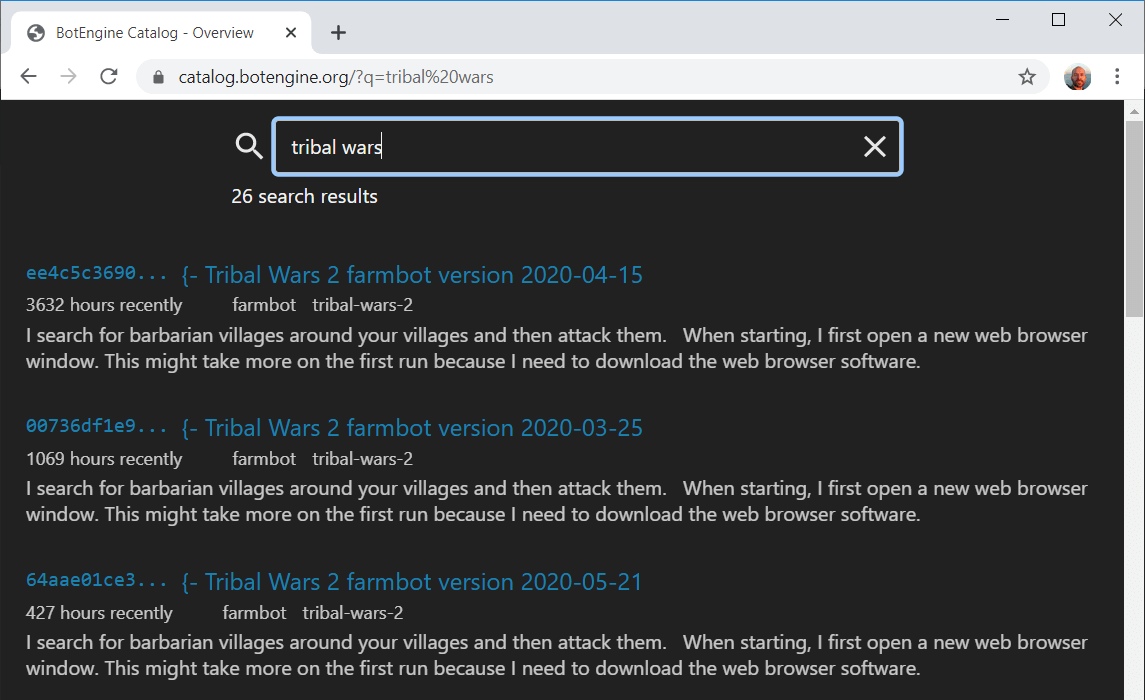Open Chrome's three-dot menu

(1117, 77)
